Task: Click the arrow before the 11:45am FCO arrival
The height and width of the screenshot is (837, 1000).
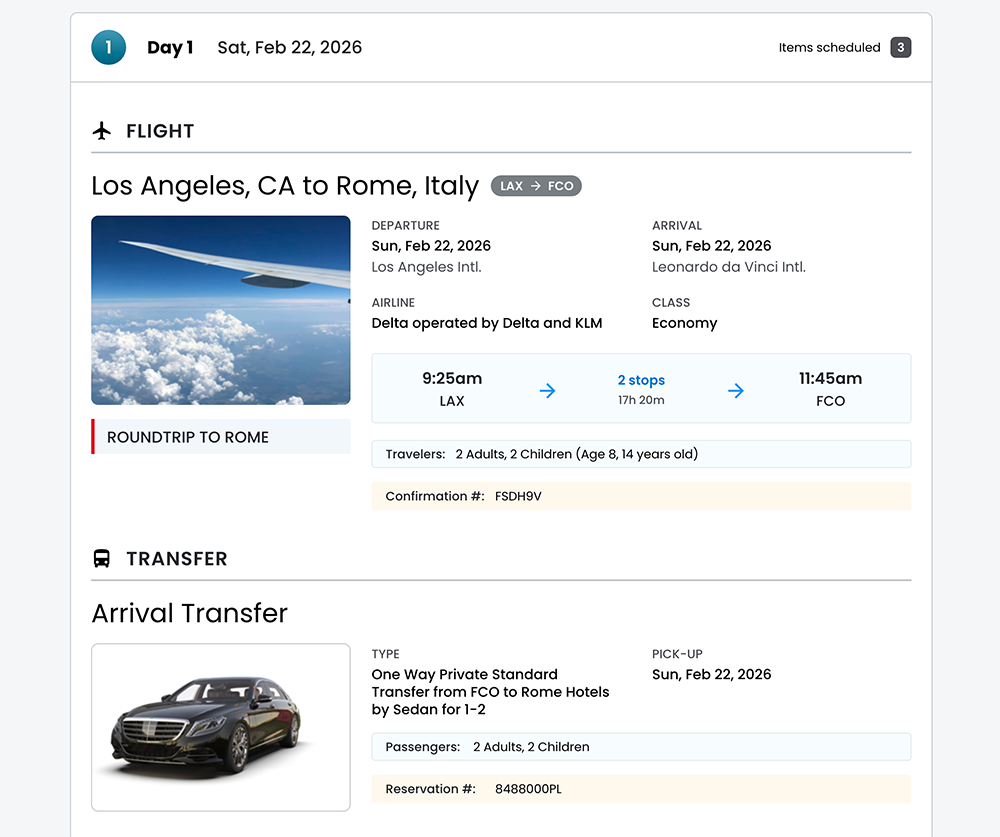Action: tap(735, 391)
